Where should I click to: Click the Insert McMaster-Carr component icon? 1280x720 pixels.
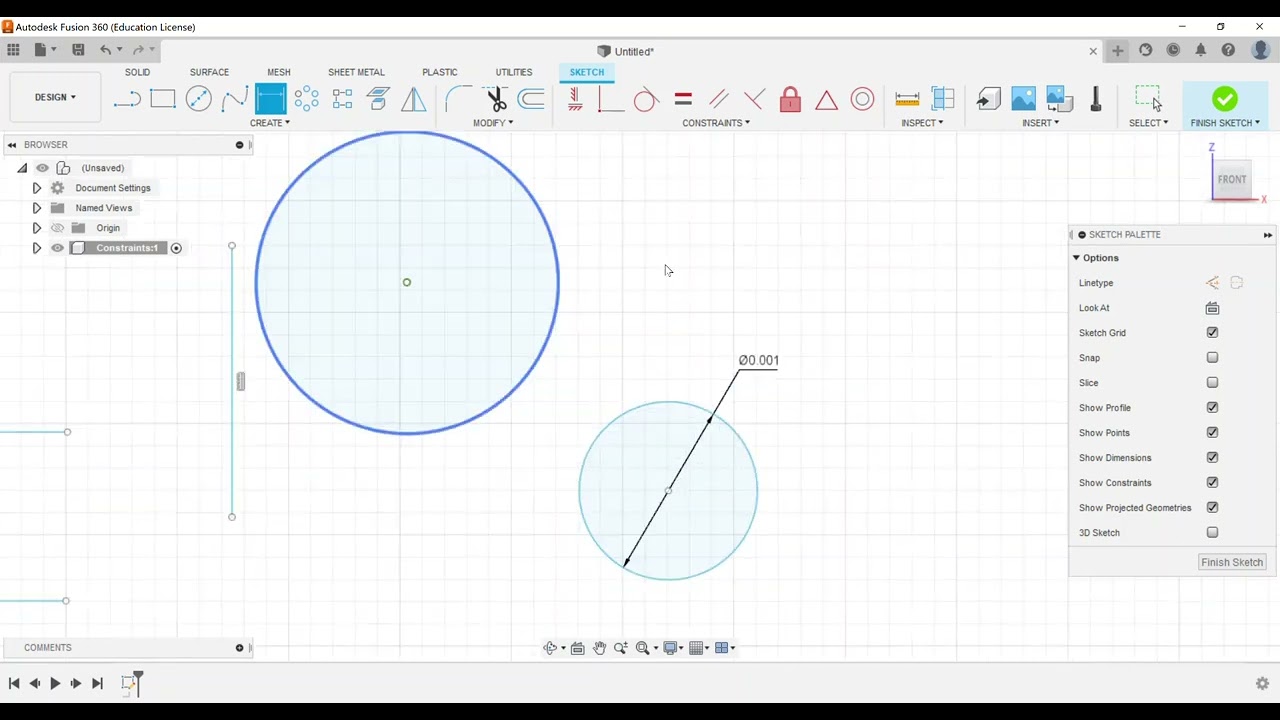[1096, 99]
